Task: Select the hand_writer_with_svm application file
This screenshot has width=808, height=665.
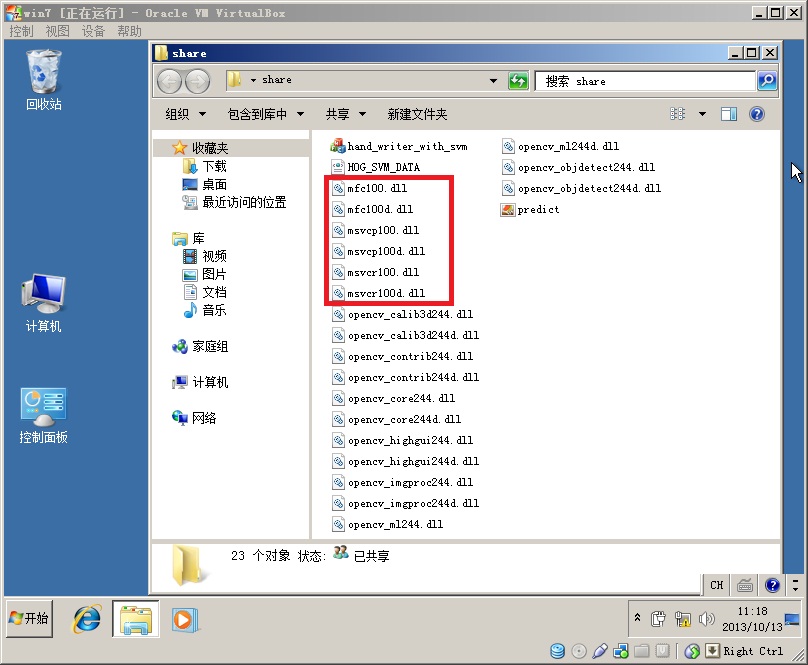Action: pyautogui.click(x=399, y=146)
